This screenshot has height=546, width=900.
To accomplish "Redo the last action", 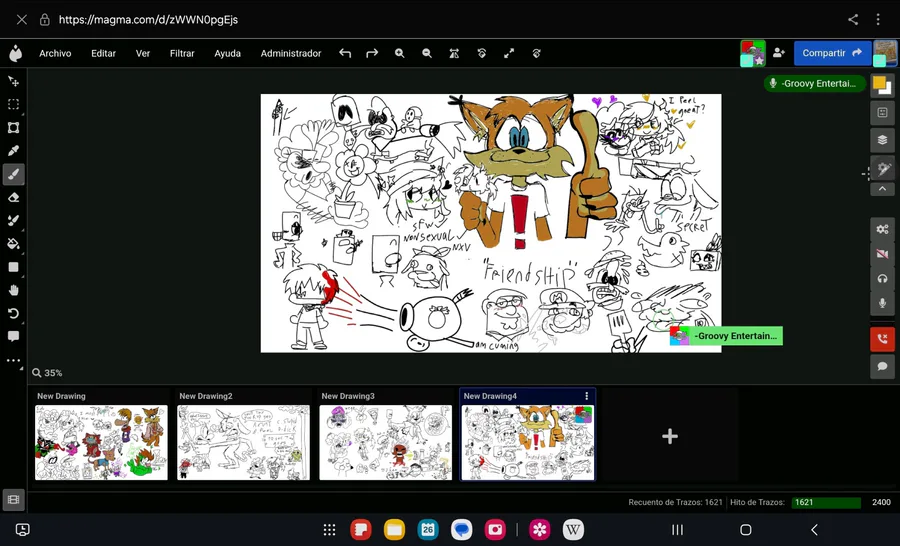I will point(372,53).
